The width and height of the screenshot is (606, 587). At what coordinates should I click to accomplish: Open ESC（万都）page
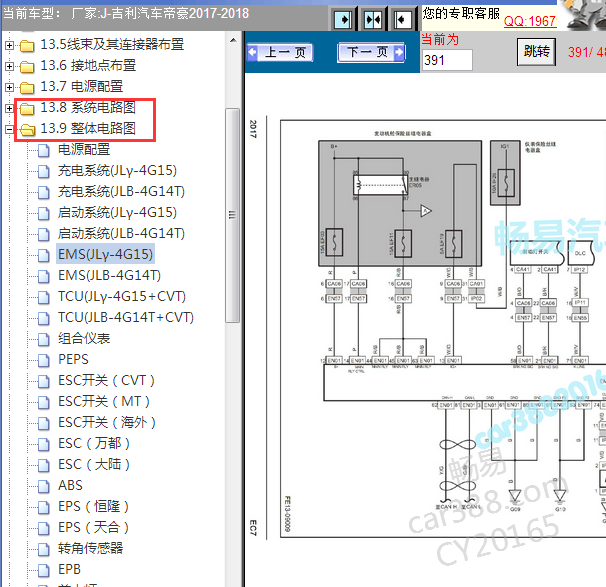tap(94, 443)
